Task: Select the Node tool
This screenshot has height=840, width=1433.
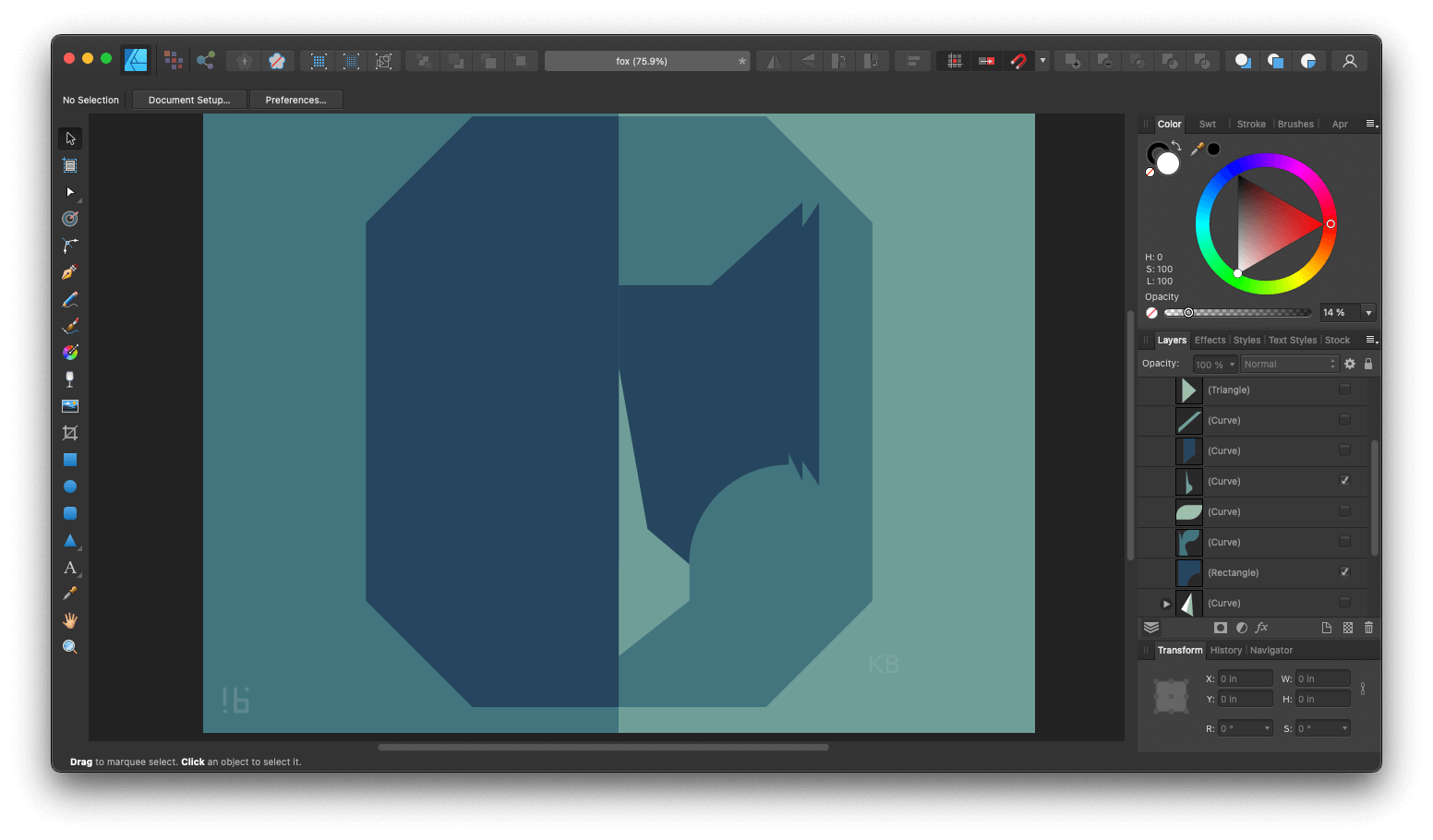Action: pos(69,192)
